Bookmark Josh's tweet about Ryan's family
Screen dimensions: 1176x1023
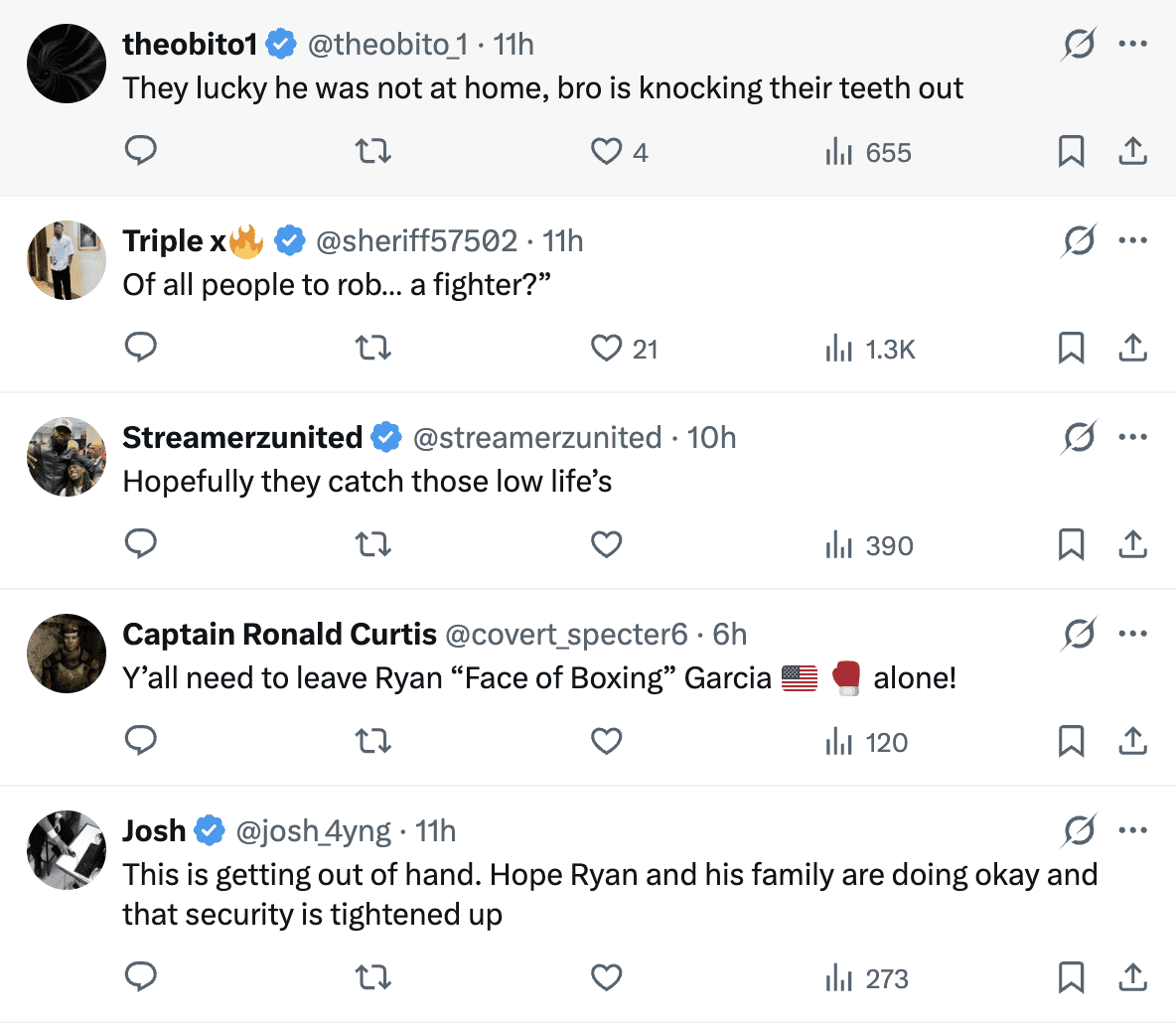click(1071, 977)
